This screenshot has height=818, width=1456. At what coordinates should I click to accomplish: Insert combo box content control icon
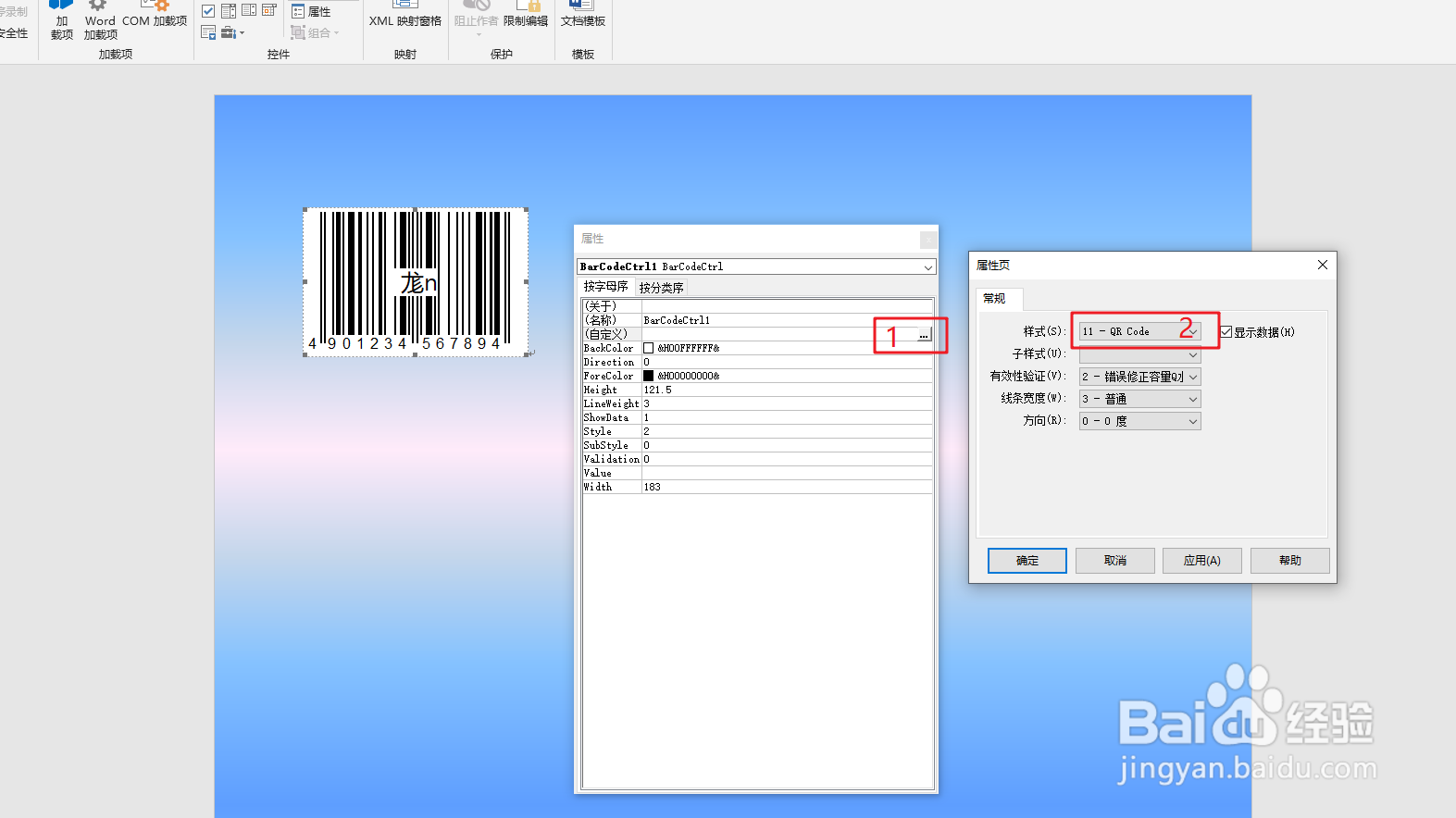tap(229, 11)
